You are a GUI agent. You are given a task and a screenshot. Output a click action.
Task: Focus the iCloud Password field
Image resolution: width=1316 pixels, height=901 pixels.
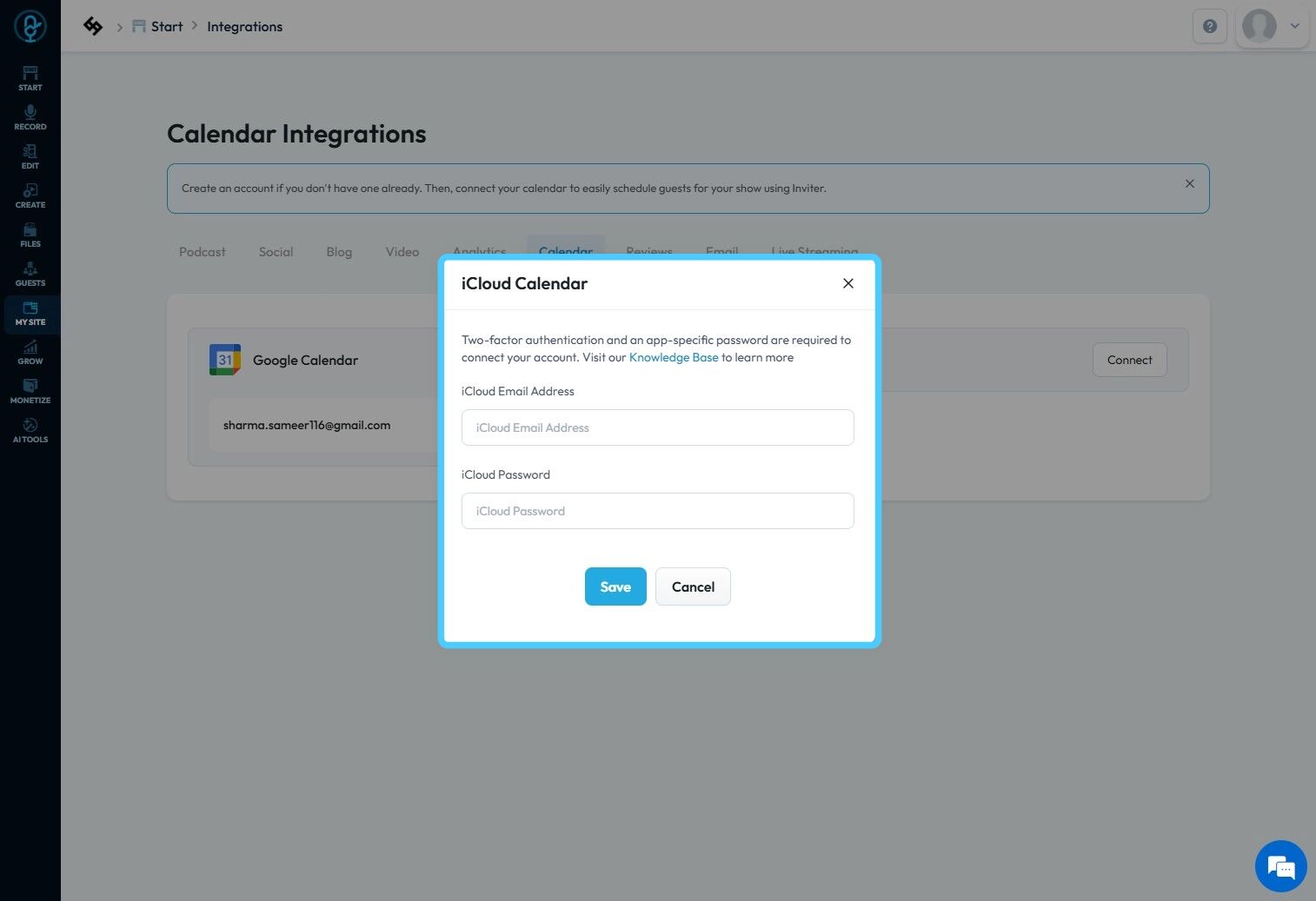[658, 511]
